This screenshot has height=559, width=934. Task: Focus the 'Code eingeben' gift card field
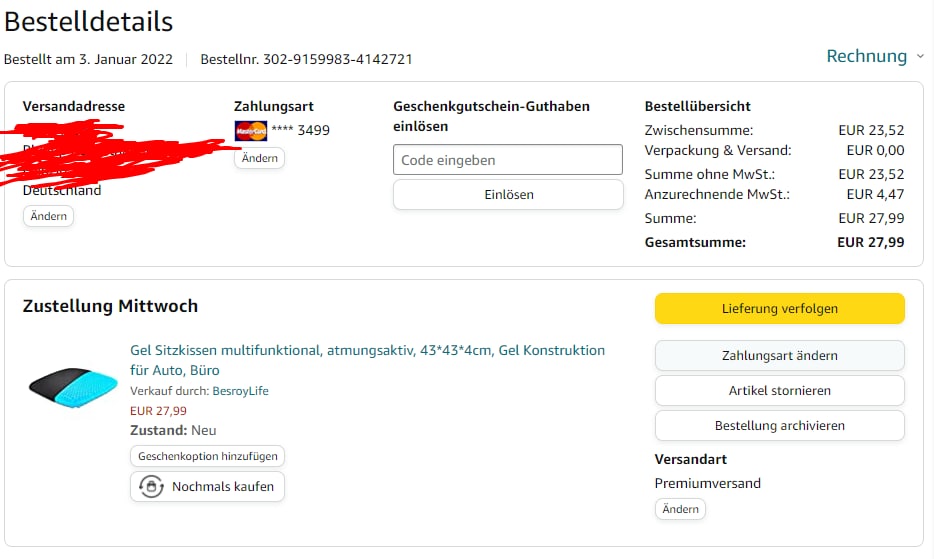[508, 160]
